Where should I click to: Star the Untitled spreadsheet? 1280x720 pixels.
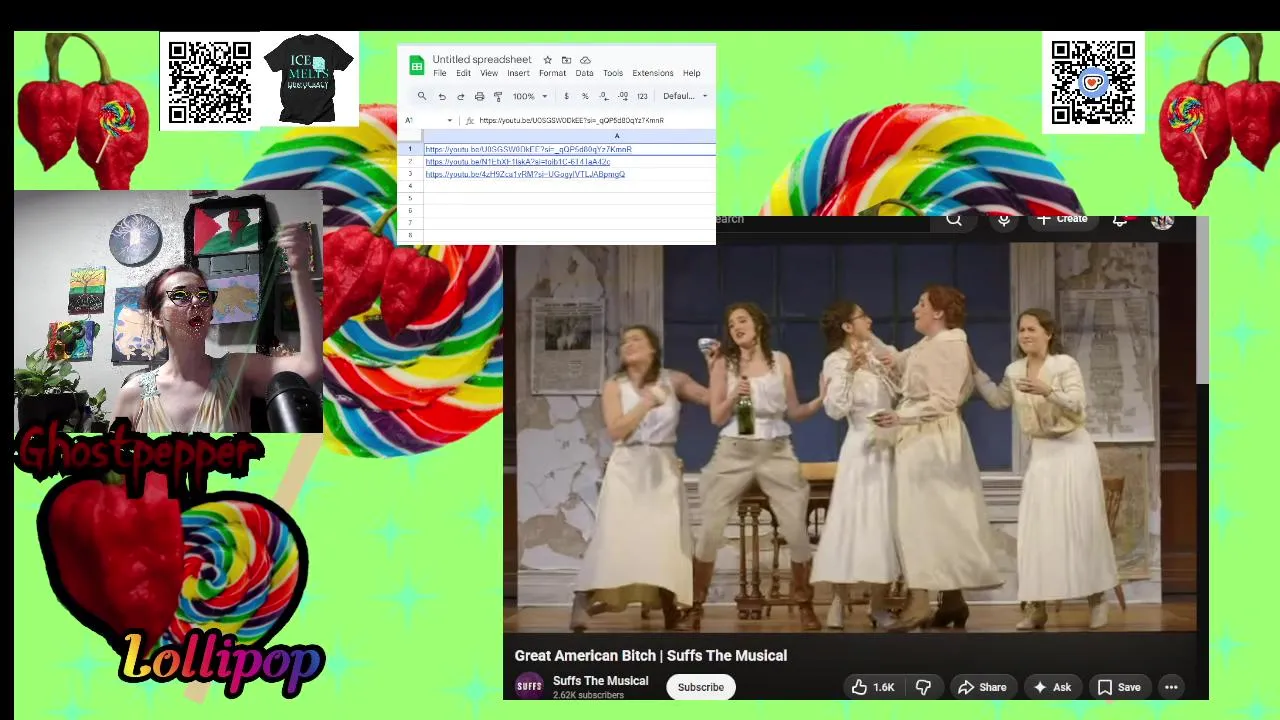[x=547, y=60]
